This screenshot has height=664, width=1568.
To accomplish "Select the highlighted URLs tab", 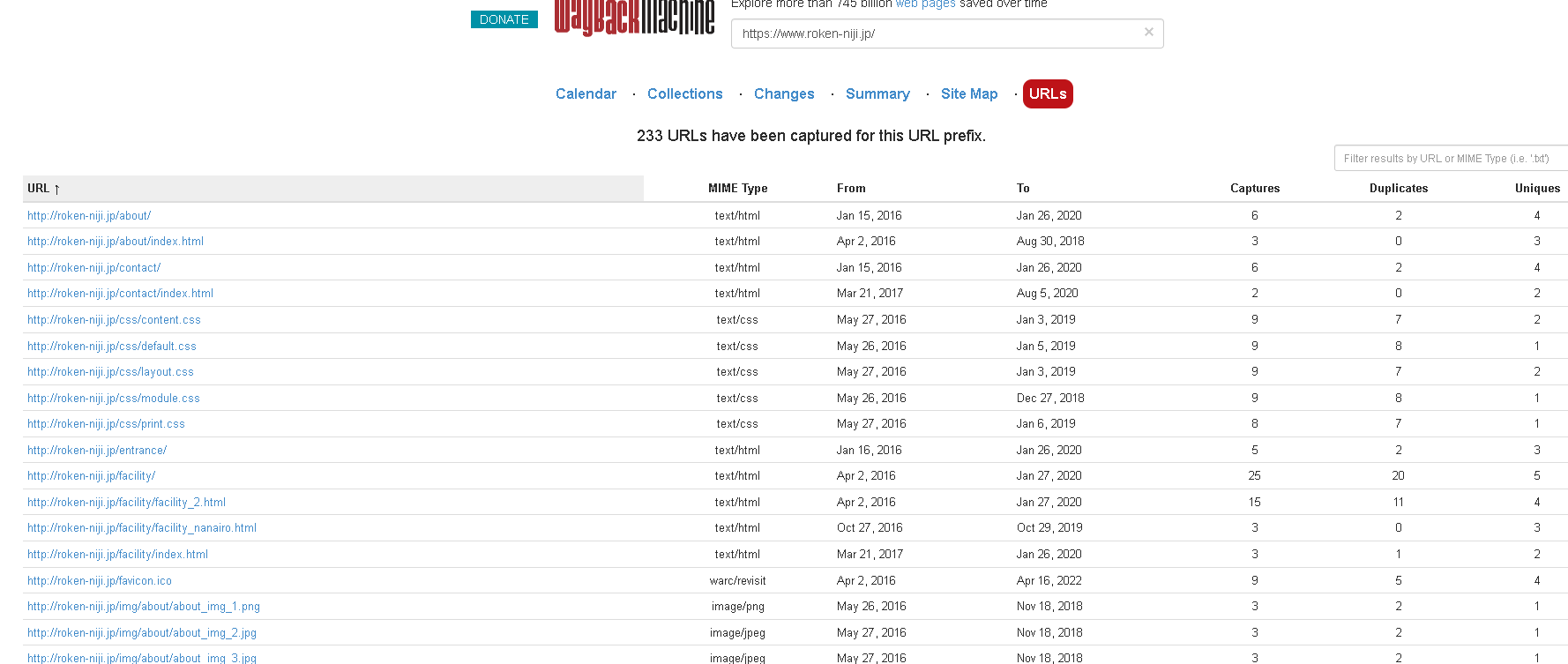I will 1047,93.
